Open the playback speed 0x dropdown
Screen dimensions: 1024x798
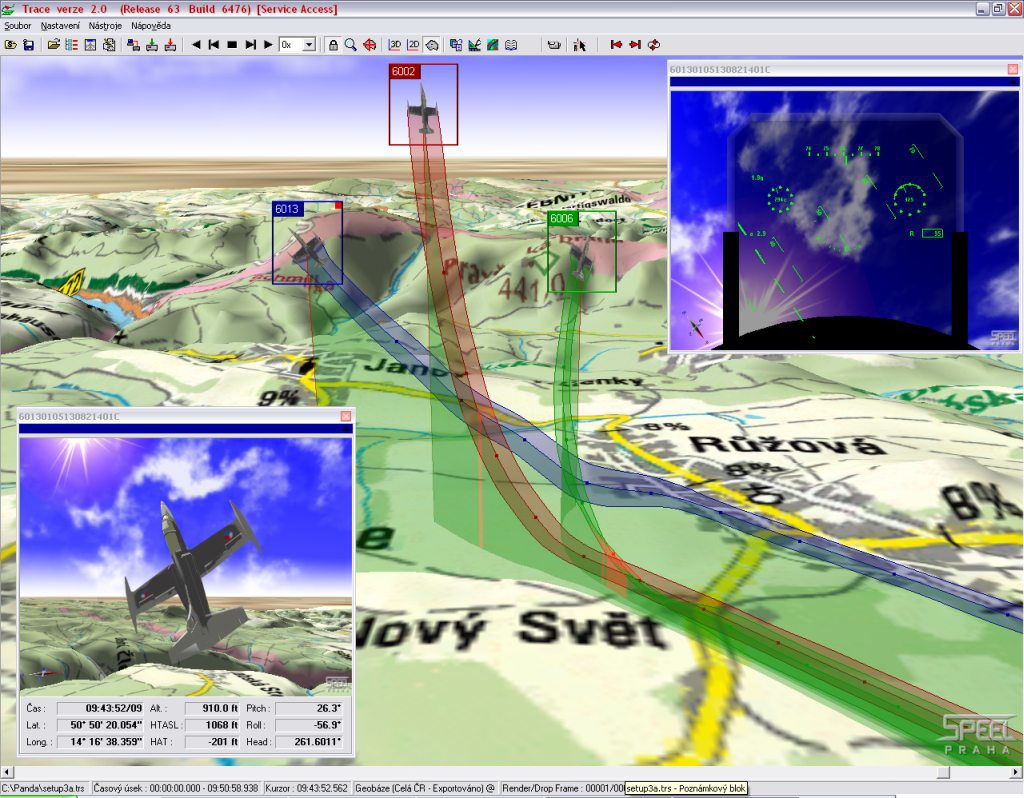point(308,45)
